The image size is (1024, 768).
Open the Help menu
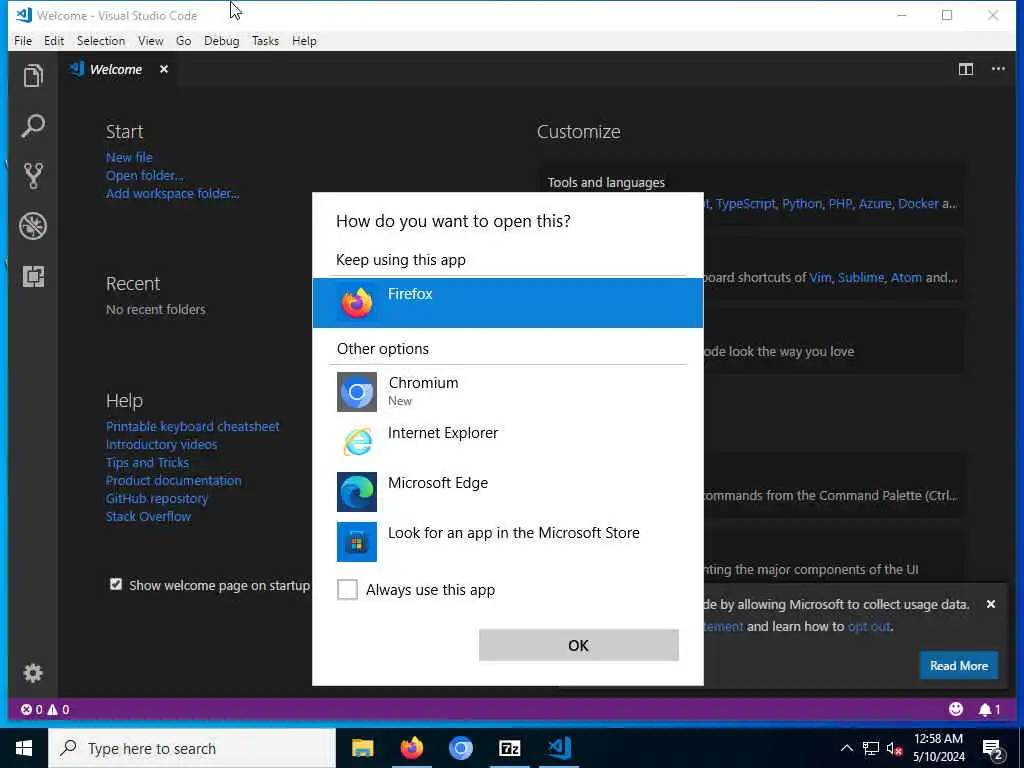coord(304,40)
